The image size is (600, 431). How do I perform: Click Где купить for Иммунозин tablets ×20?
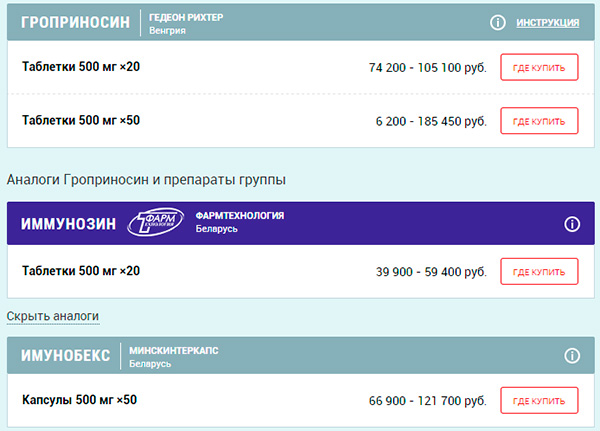[539, 272]
